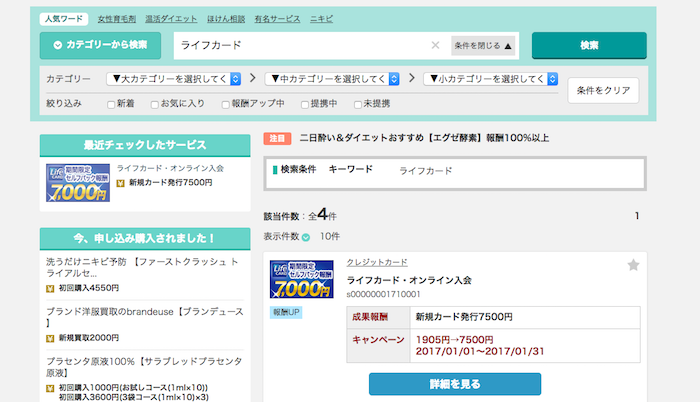Click the 注目 badge in the announcement line

click(277, 138)
